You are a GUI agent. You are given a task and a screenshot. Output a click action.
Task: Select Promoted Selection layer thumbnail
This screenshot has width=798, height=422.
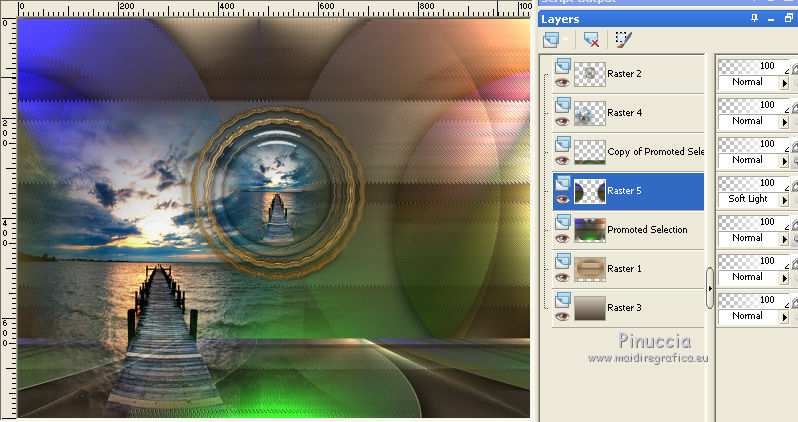pos(590,231)
